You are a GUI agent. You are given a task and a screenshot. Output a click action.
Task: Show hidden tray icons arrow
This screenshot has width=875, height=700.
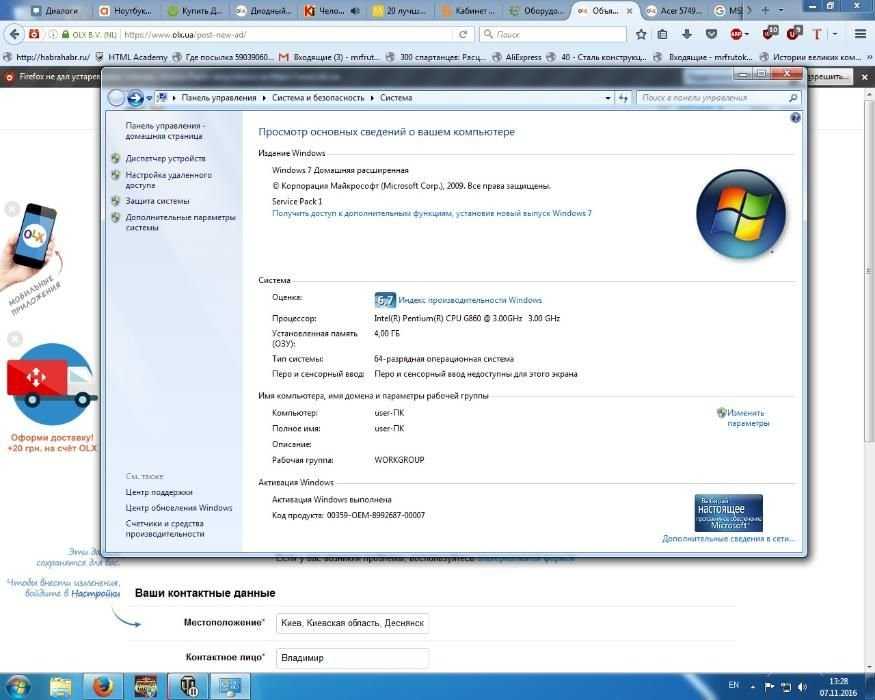[753, 687]
